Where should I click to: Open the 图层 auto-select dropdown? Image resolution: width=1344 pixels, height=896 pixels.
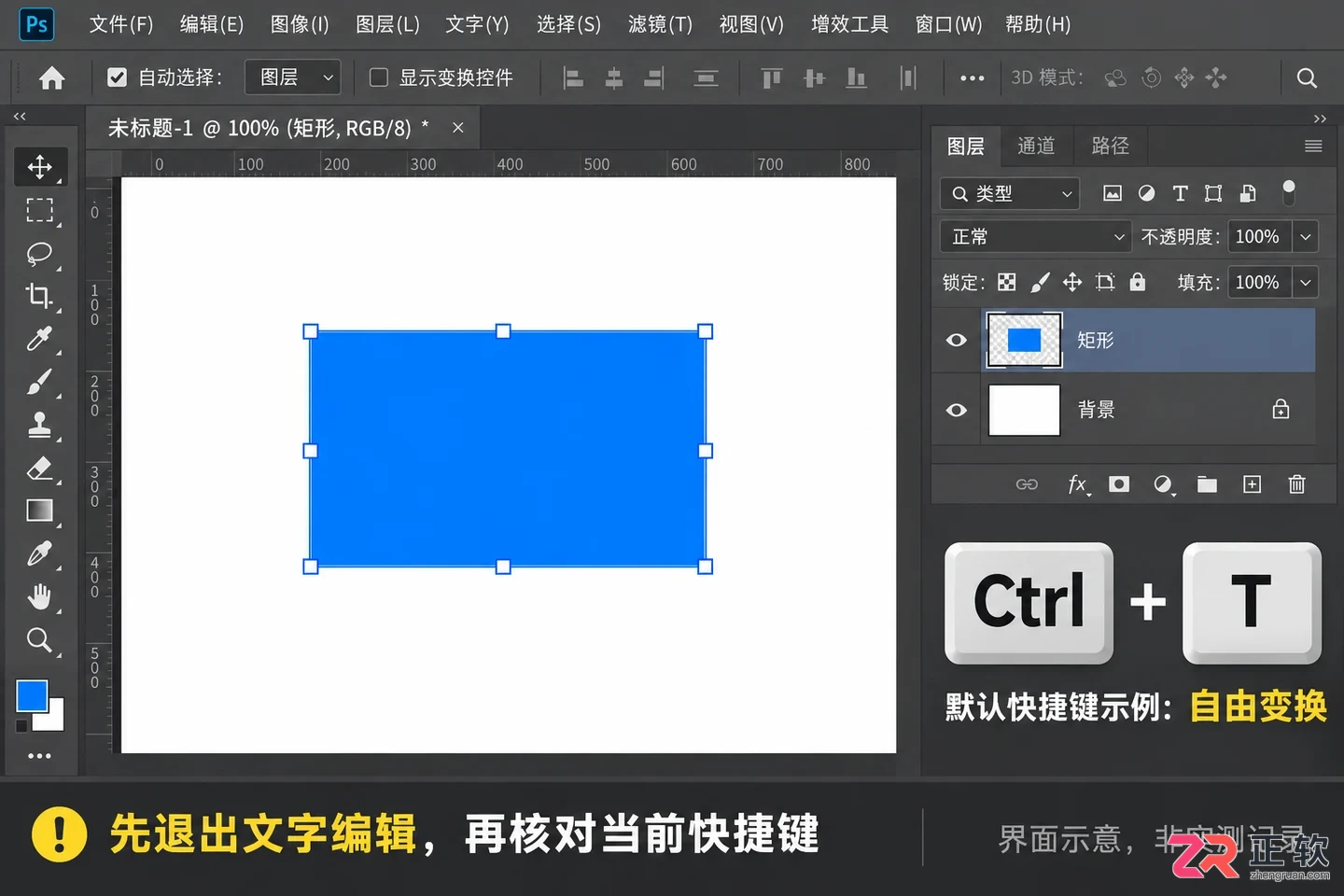pos(292,77)
